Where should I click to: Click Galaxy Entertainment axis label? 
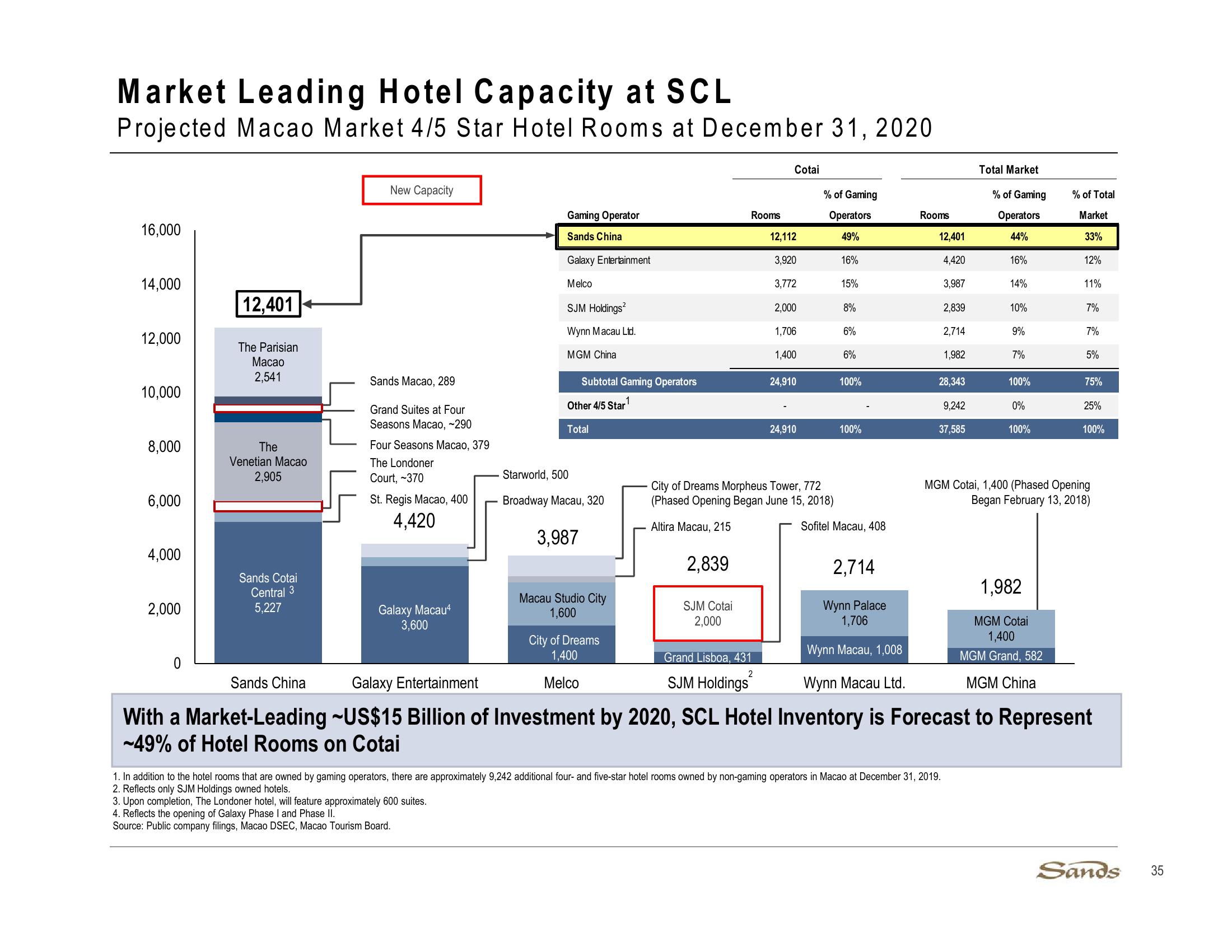tap(414, 683)
